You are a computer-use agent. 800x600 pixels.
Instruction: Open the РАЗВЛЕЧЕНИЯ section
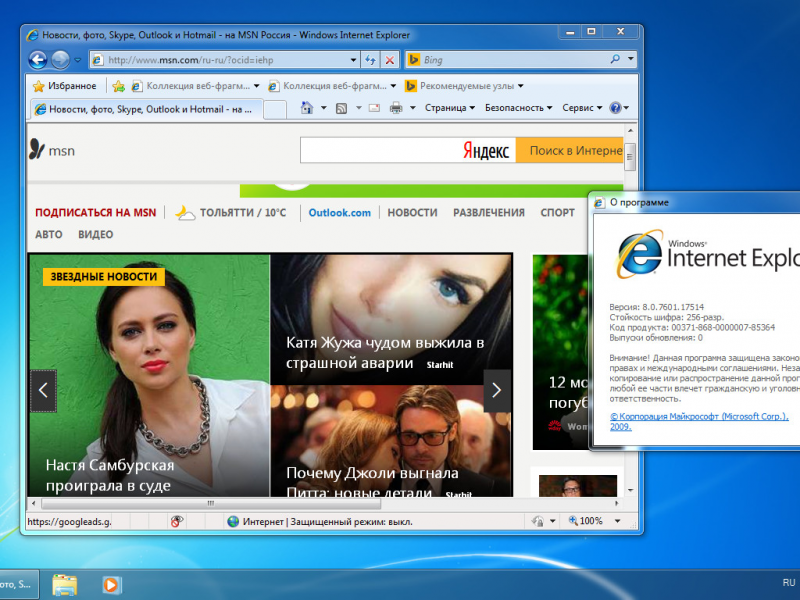pyautogui.click(x=489, y=213)
